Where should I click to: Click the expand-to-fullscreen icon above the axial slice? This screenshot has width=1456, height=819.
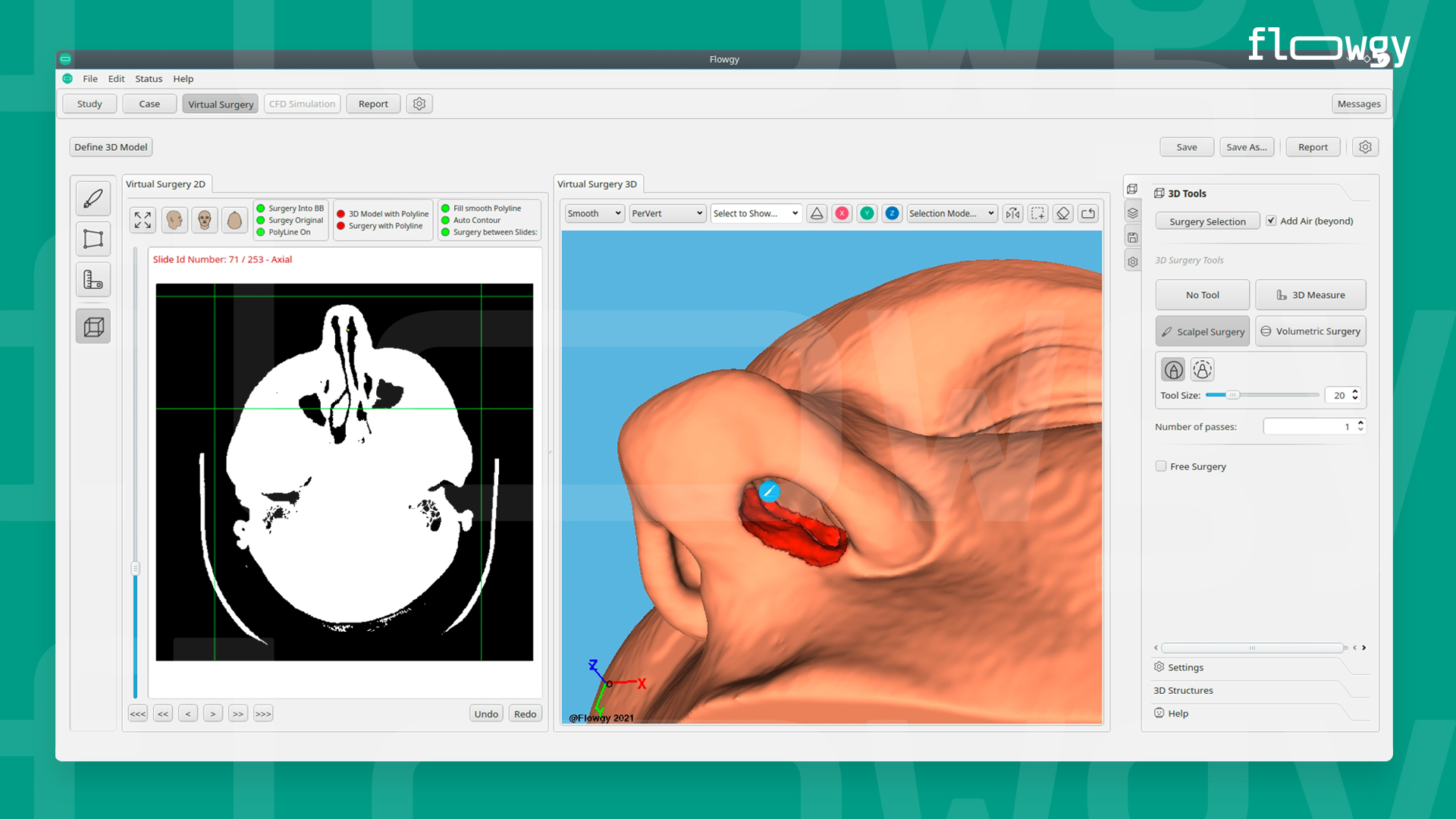coord(143,220)
